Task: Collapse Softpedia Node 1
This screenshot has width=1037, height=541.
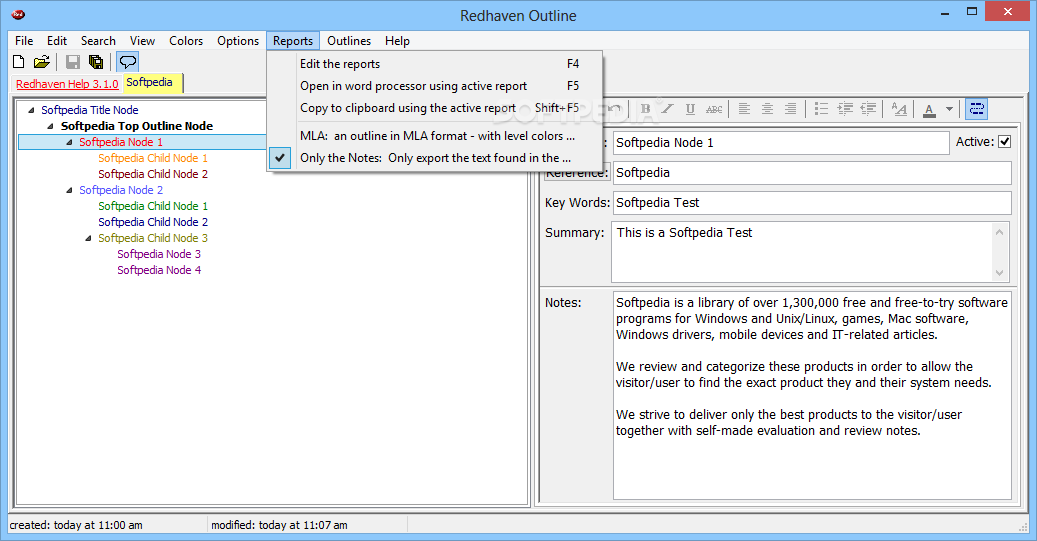Action: [69, 142]
